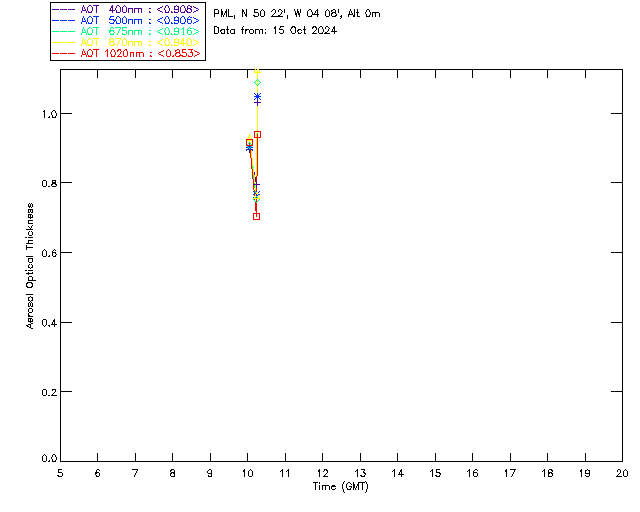The height and width of the screenshot is (512, 640).
Task: Click the y-axis tick label 1.0
Action: click(x=49, y=114)
